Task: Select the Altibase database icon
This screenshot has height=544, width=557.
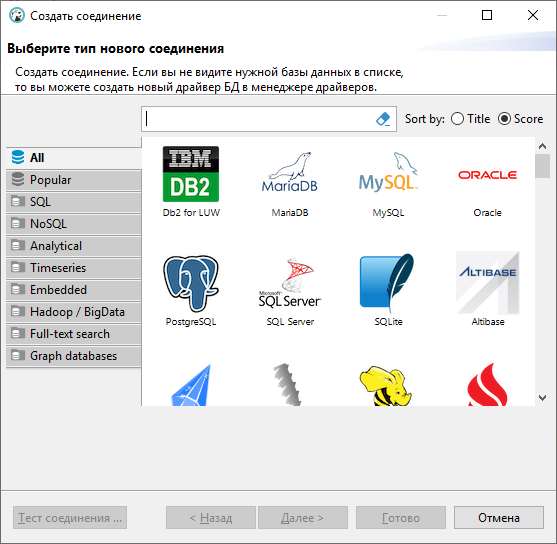Action: tap(488, 283)
